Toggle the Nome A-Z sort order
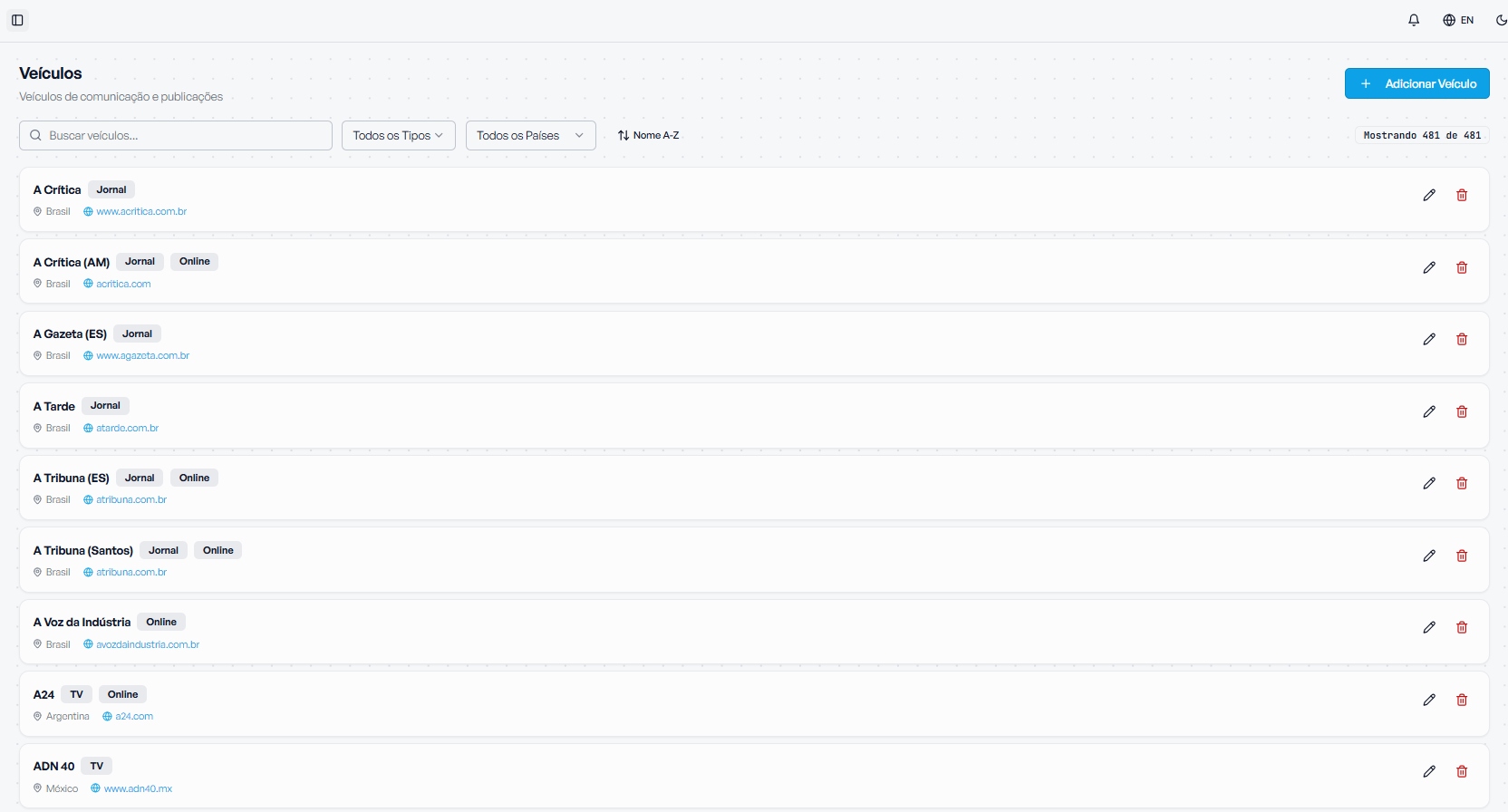The width and height of the screenshot is (1508, 812). point(648,135)
